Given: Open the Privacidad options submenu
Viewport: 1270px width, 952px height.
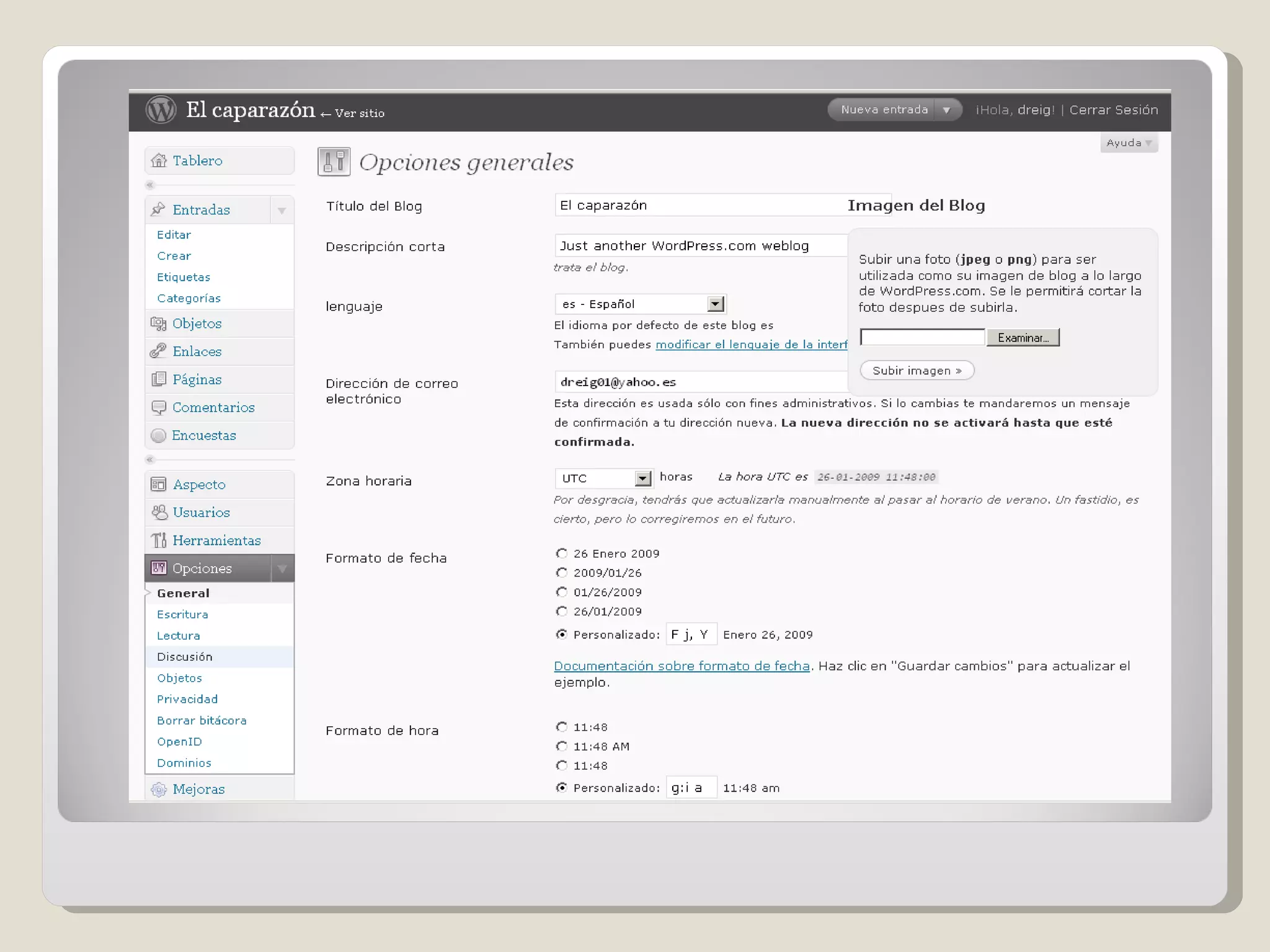Looking at the screenshot, I should 187,699.
